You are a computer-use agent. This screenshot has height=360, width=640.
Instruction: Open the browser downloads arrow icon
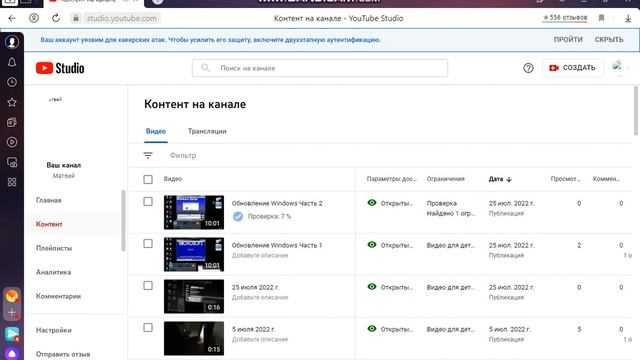tap(628, 18)
